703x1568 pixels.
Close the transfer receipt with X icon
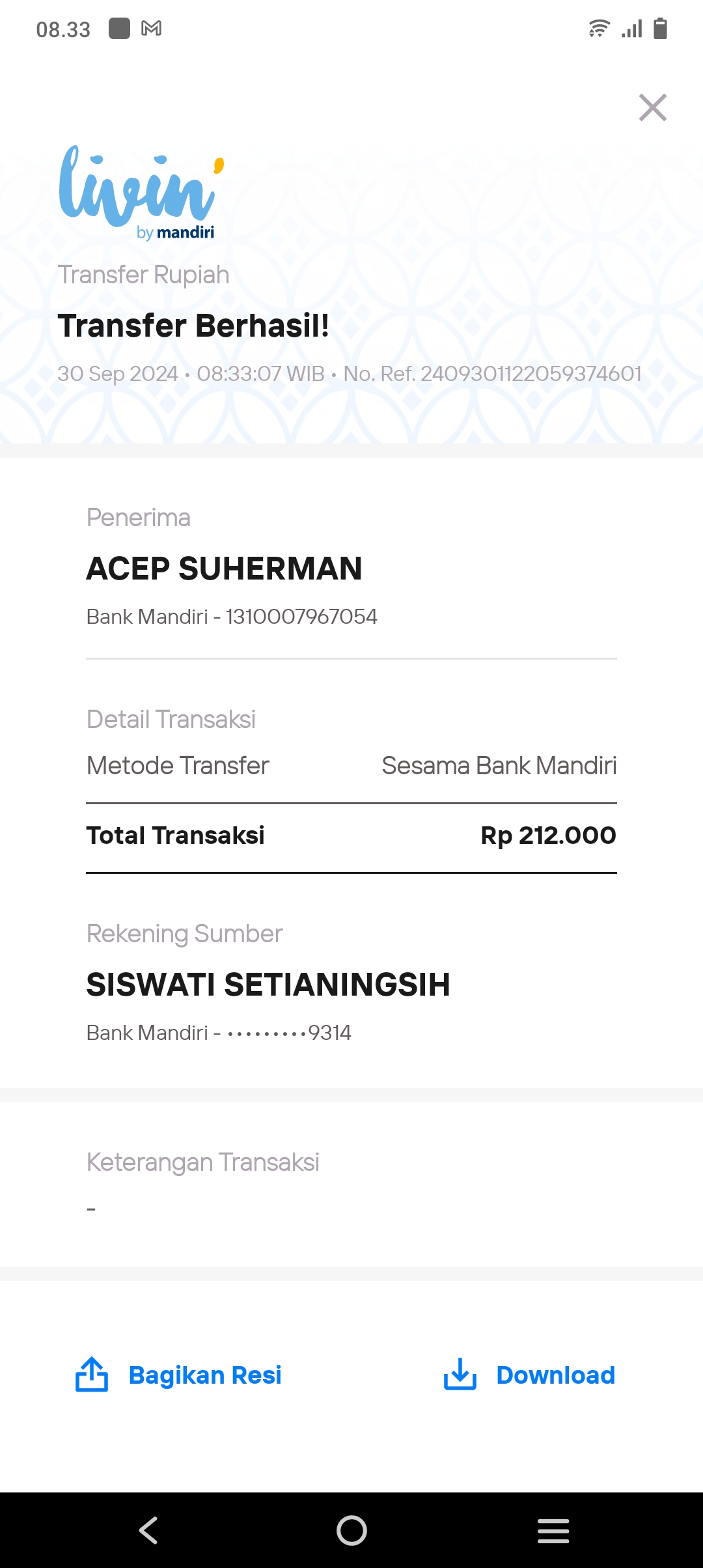[652, 107]
